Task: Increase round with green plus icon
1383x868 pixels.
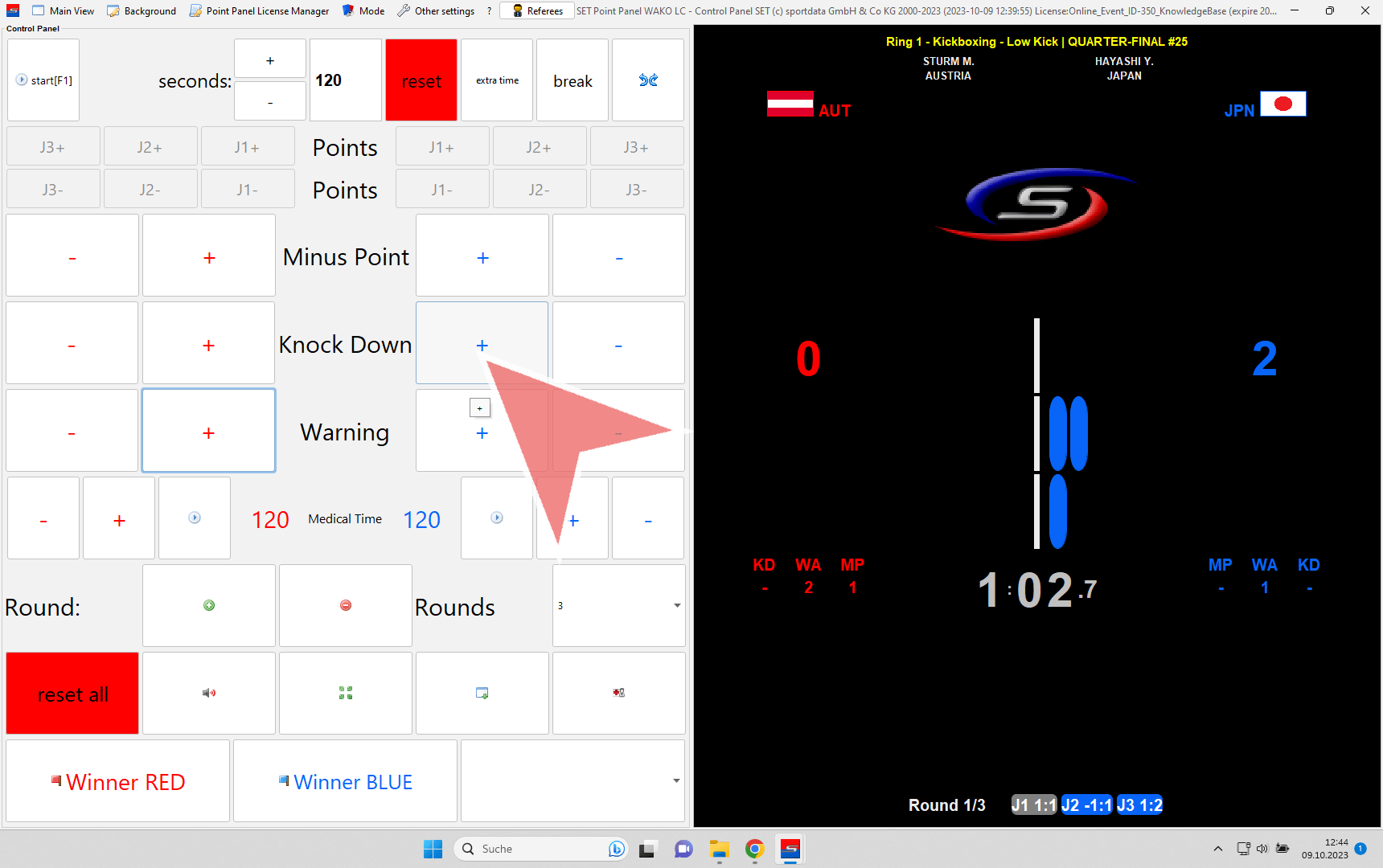Action: tap(209, 605)
